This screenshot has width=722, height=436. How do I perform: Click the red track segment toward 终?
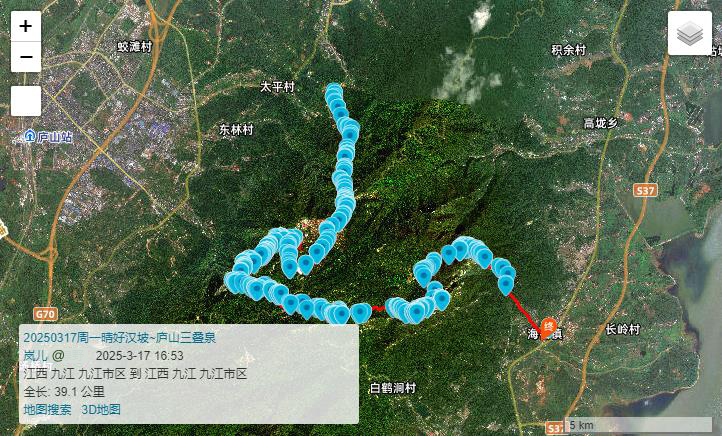pos(525,310)
